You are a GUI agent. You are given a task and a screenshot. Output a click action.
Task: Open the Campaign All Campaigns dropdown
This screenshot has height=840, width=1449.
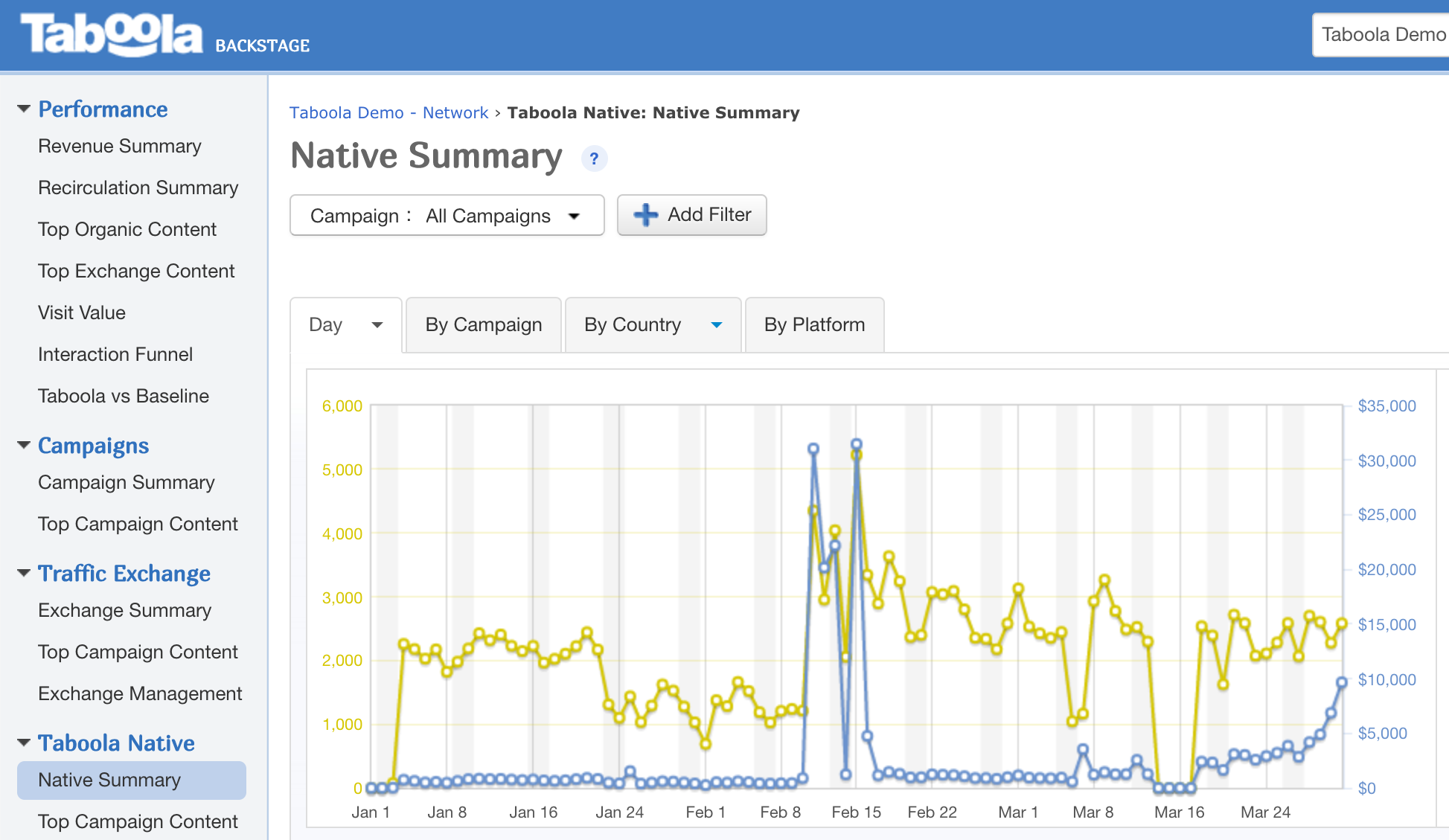447,216
